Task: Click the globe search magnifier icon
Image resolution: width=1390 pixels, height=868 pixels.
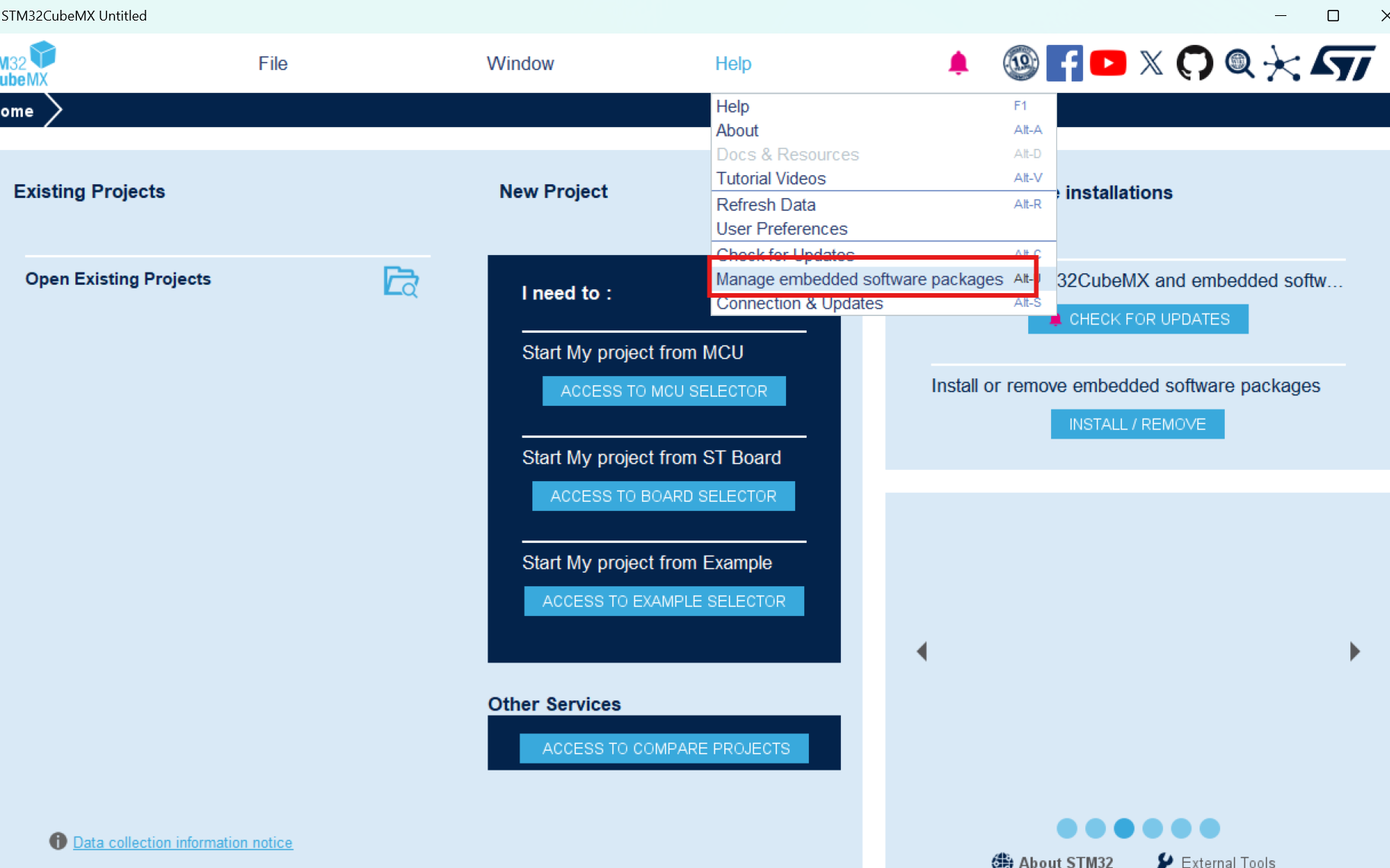Action: pos(1239,63)
